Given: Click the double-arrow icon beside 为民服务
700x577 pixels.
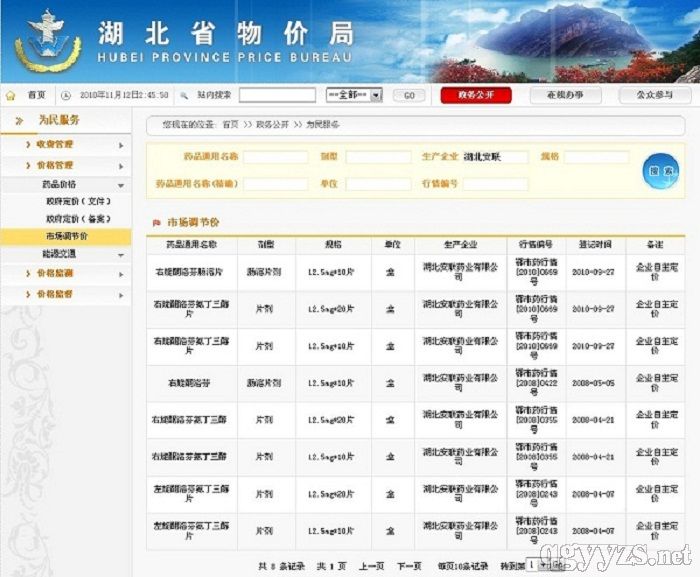Looking at the screenshot, I should coord(18,121).
